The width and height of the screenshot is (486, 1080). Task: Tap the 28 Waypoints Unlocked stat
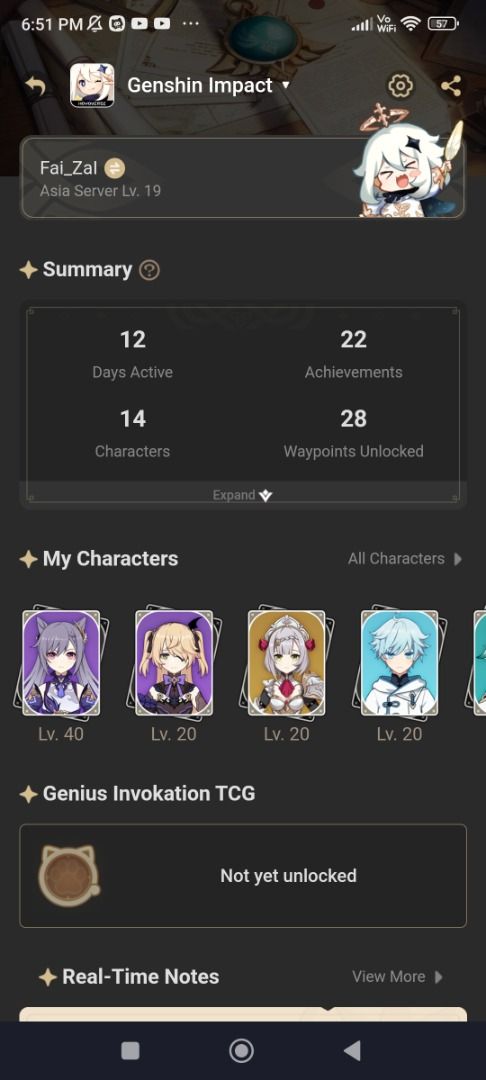click(353, 434)
